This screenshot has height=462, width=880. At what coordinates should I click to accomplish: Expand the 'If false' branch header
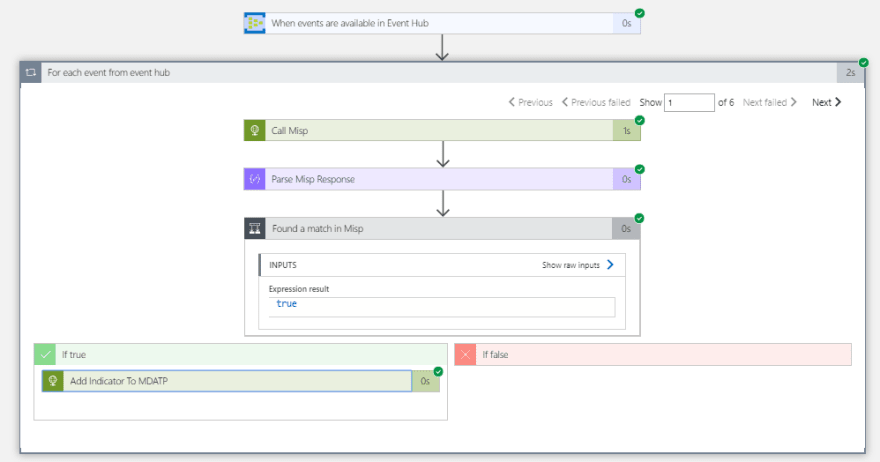tap(653, 355)
